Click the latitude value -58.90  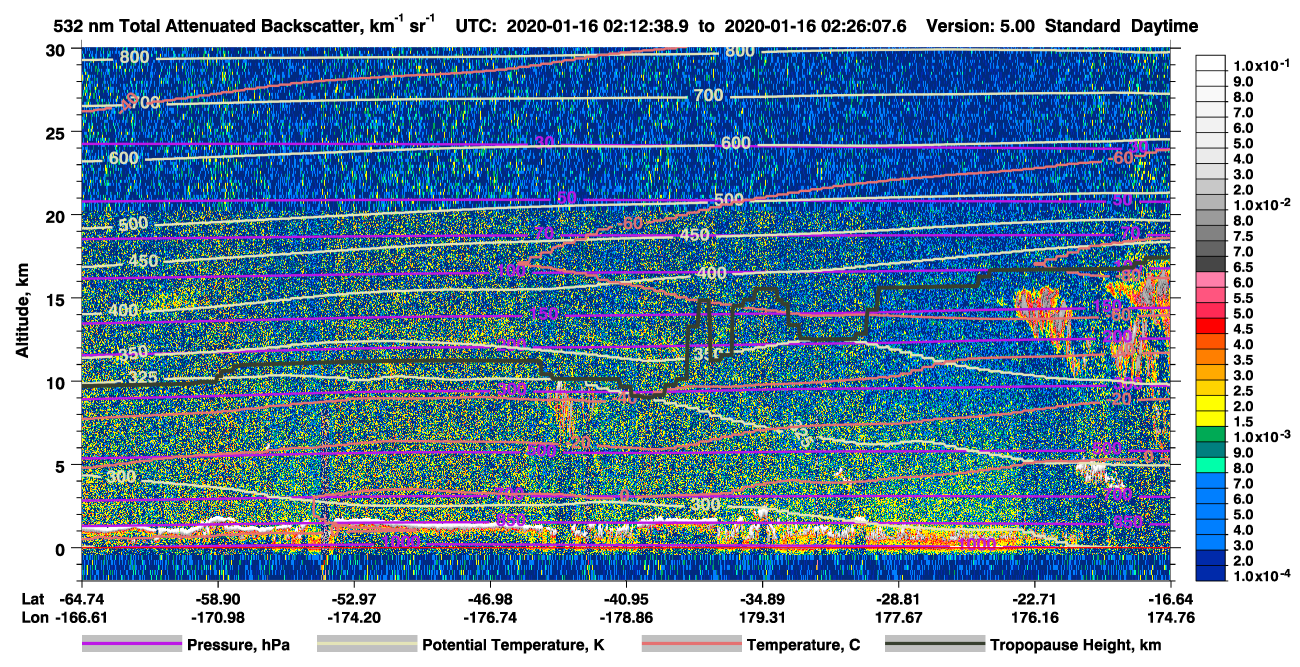click(217, 598)
